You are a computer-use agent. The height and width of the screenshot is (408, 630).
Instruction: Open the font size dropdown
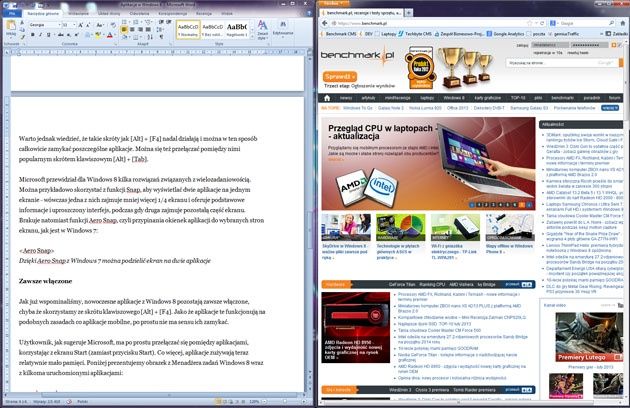pyautogui.click(x=74, y=25)
